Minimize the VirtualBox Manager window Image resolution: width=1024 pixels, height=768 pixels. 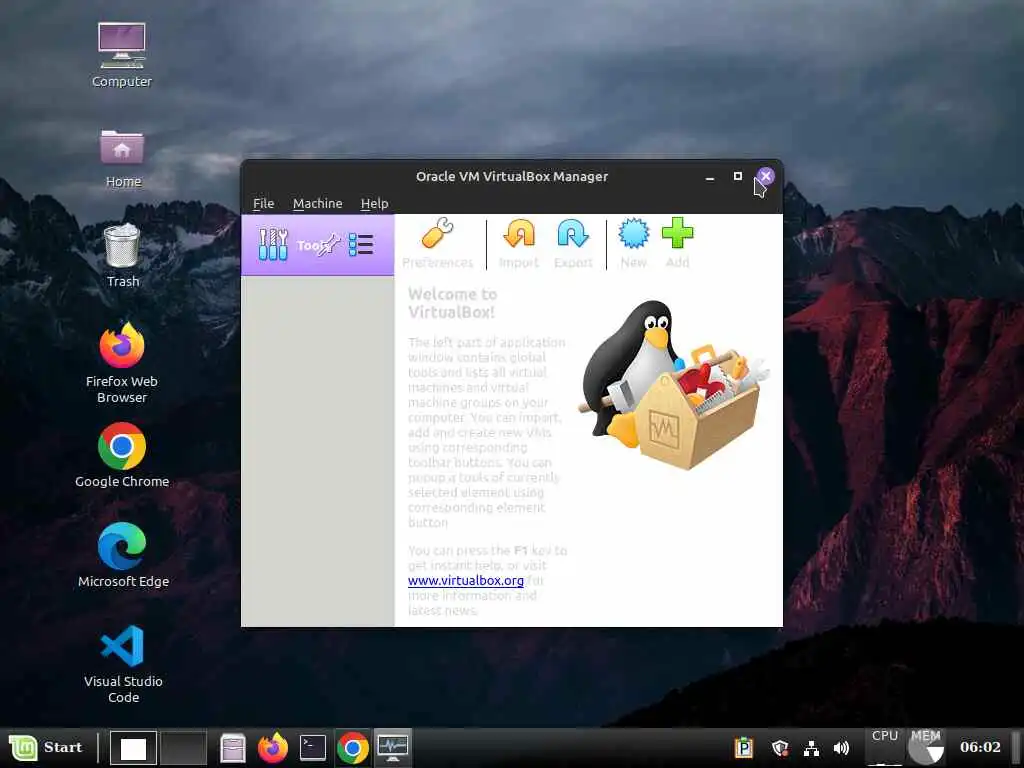710,177
